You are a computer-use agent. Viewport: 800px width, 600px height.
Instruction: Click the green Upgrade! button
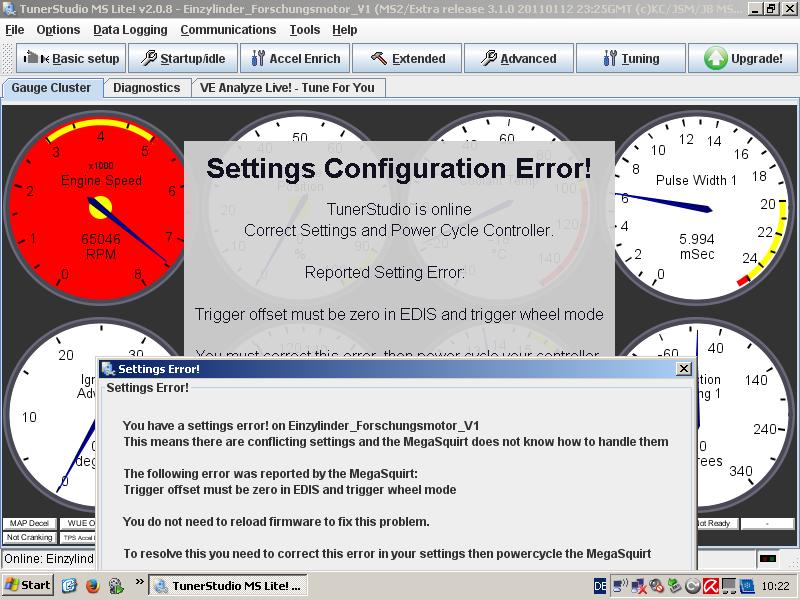click(744, 58)
